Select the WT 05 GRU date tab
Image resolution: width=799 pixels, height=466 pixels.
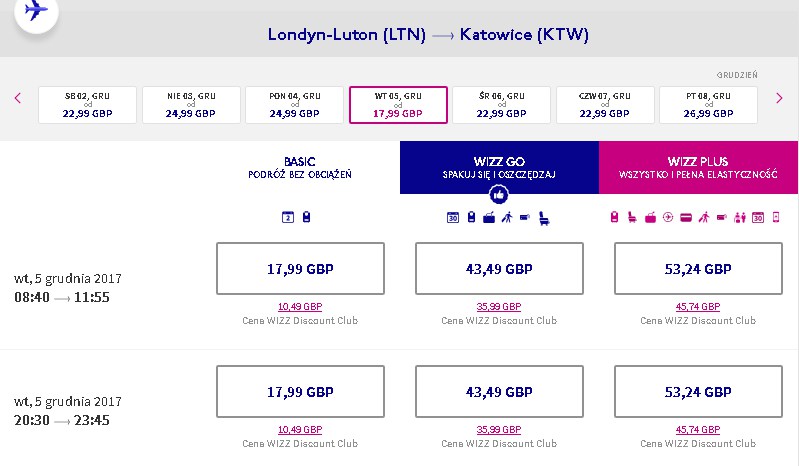point(398,105)
